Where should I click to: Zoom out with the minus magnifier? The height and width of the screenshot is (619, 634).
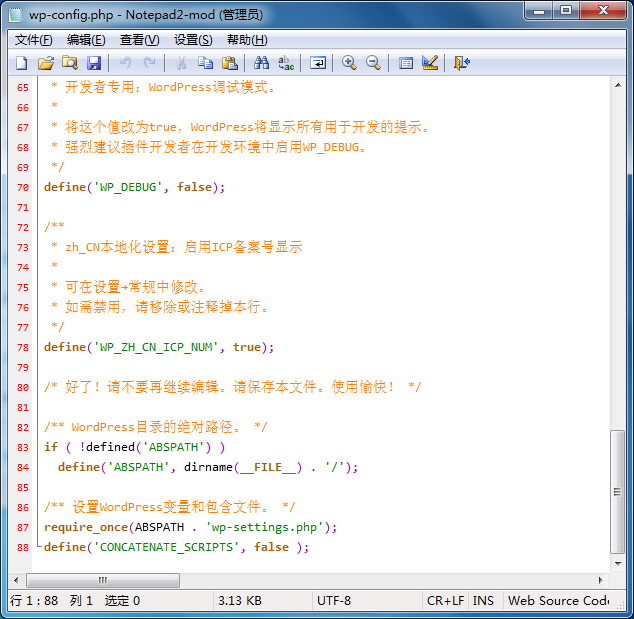pos(373,63)
